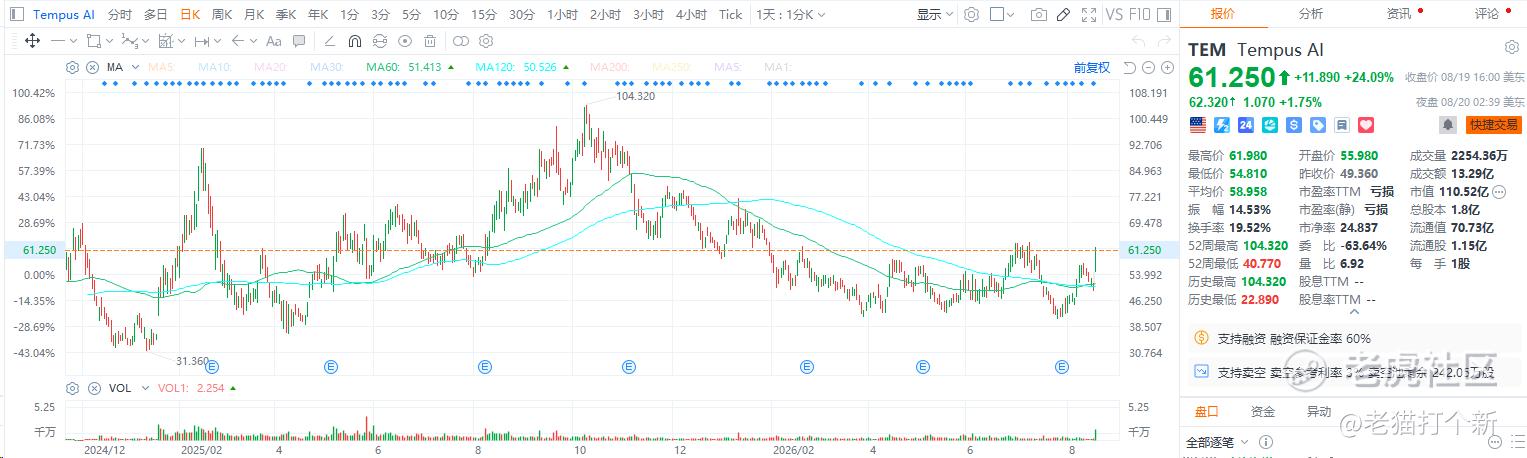1527x458 pixels.
Task: Expand the 全部逐笔 dropdown
Action: pyautogui.click(x=1218, y=442)
